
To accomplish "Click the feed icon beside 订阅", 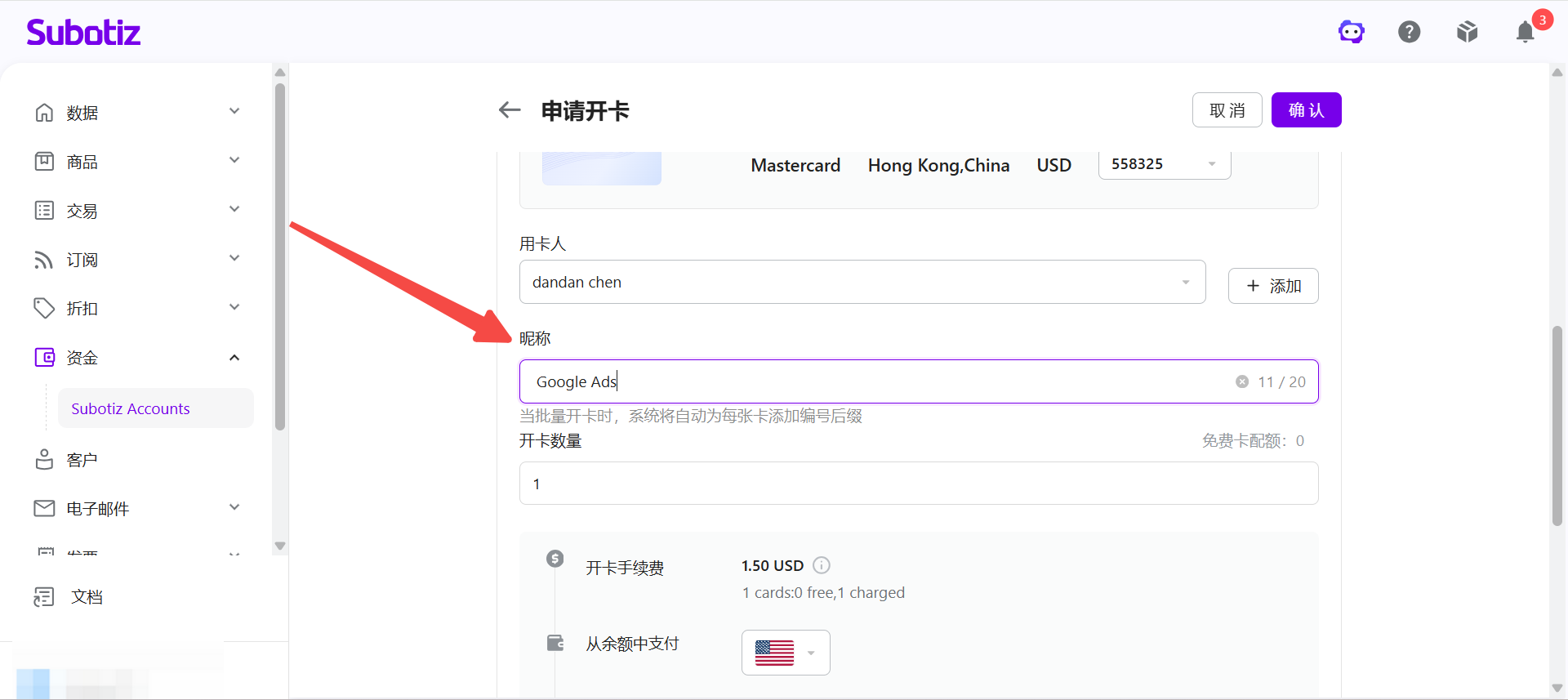I will click(44, 260).
